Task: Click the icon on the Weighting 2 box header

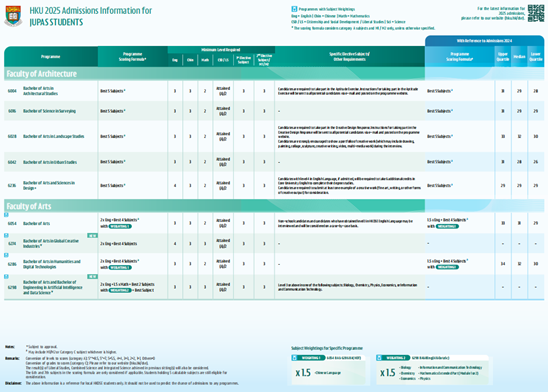Action: point(379,357)
